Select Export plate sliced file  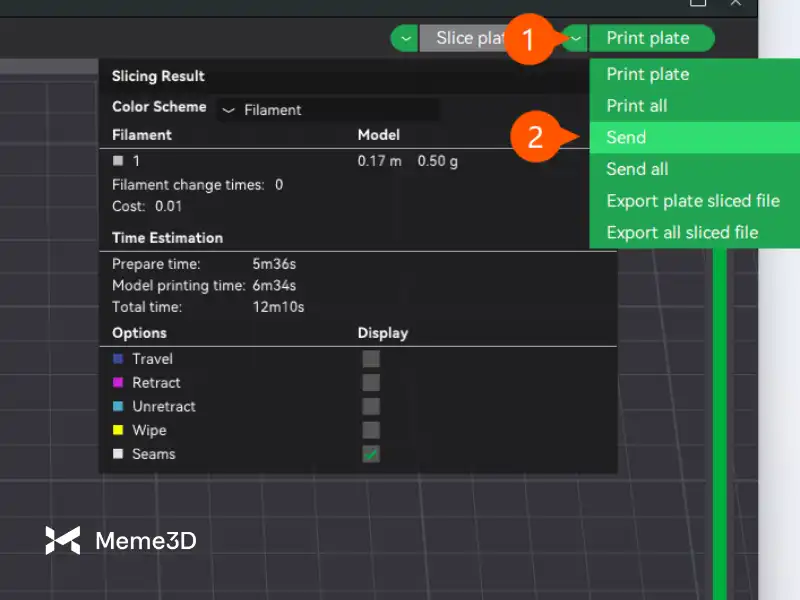(692, 201)
